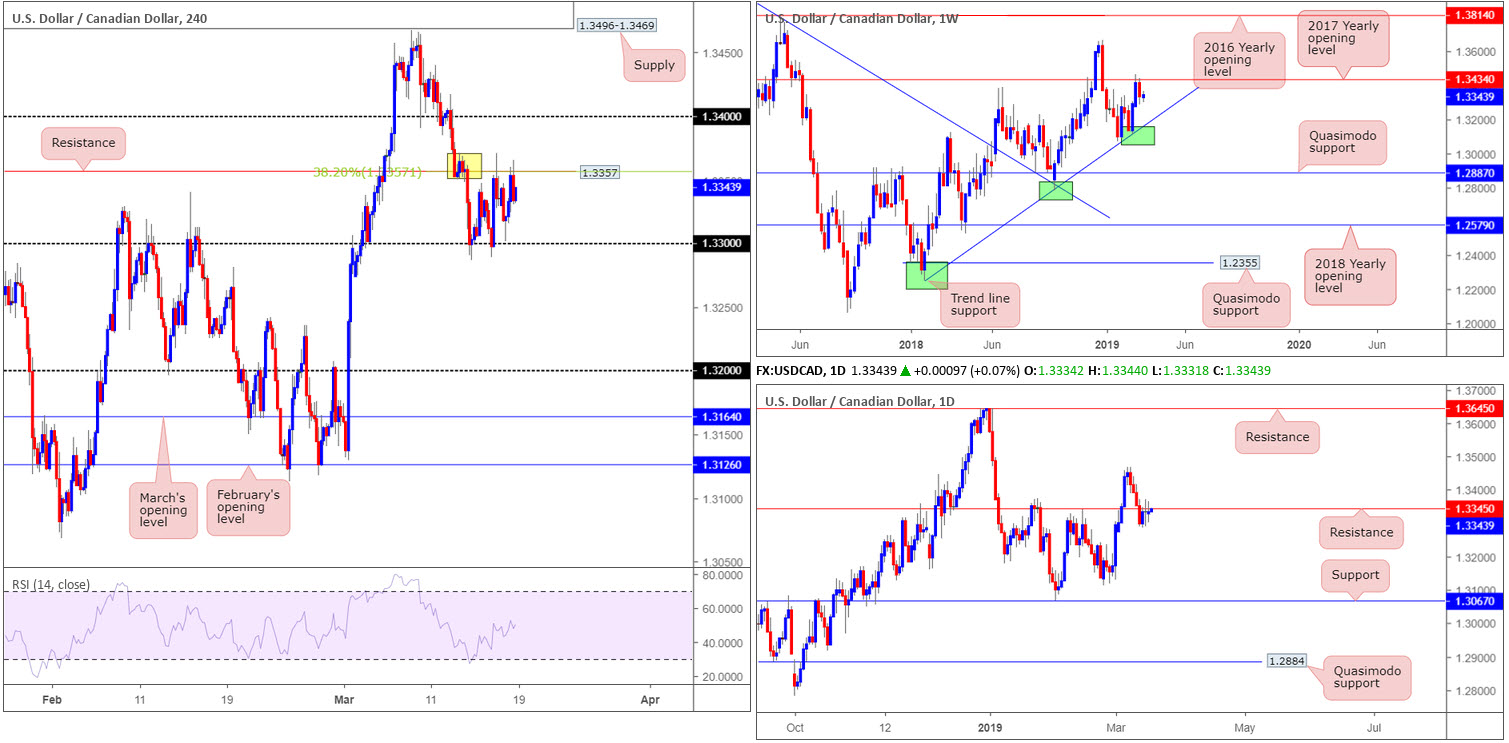Select the 'Oct' date label on daily chart

(x=794, y=728)
